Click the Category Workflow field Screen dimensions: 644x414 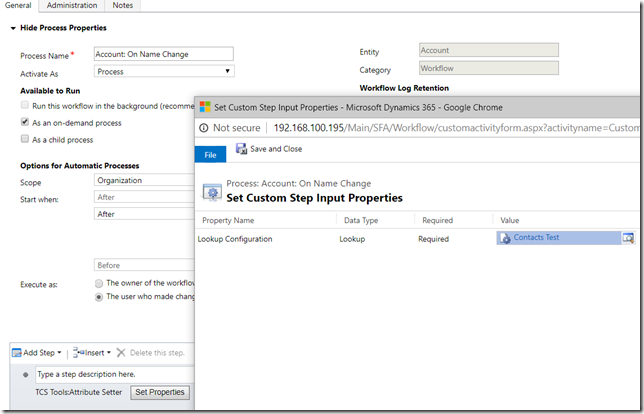coord(489,68)
